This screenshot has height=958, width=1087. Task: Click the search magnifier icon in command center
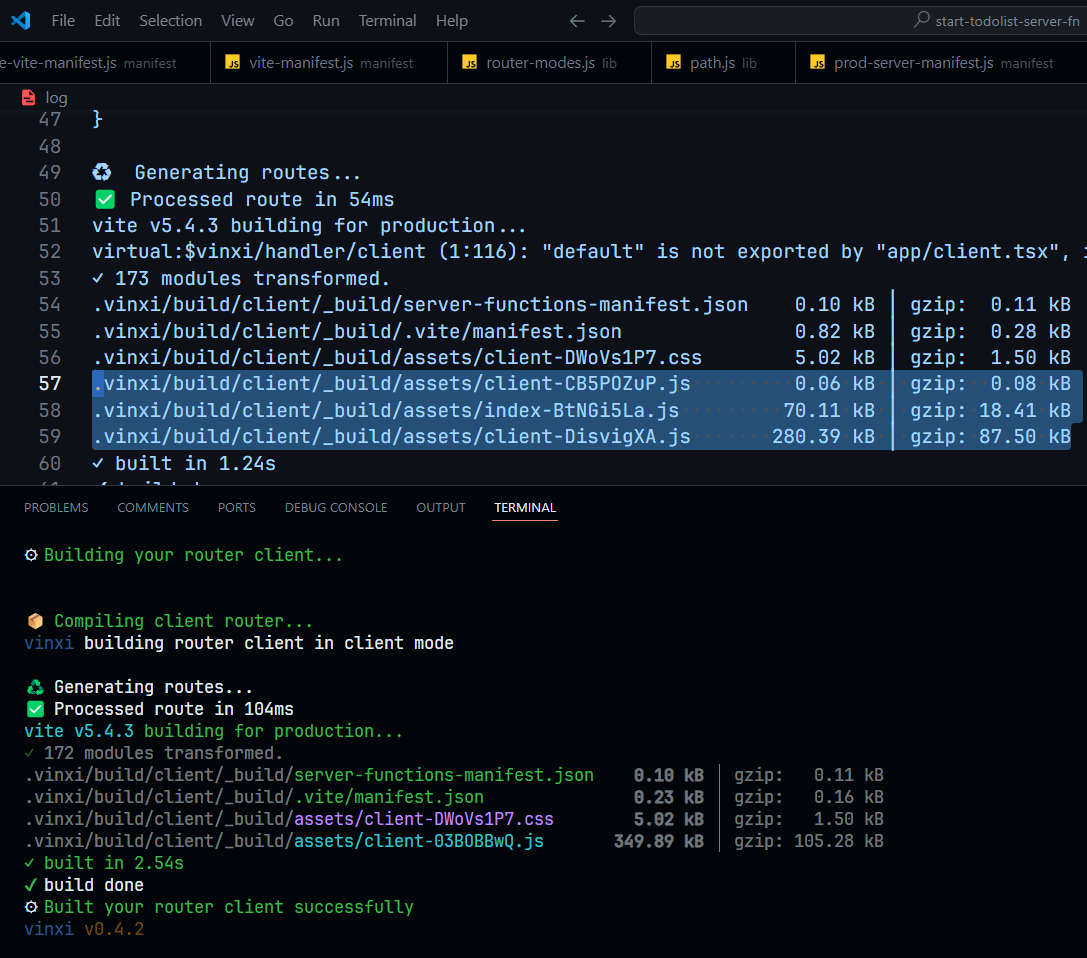click(x=921, y=19)
